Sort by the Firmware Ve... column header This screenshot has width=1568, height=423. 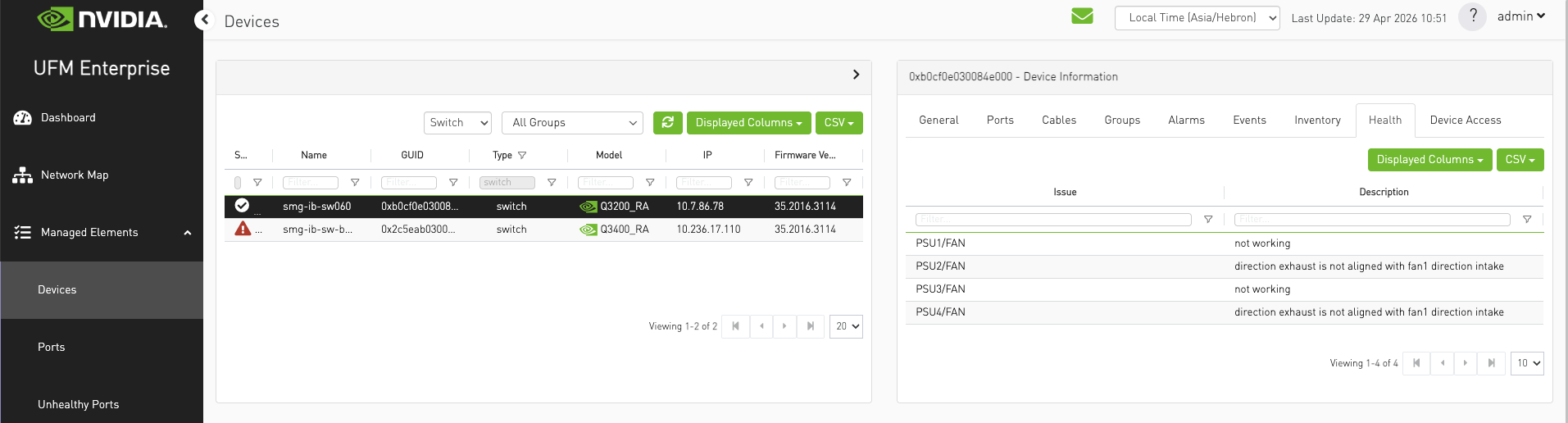[x=805, y=155]
